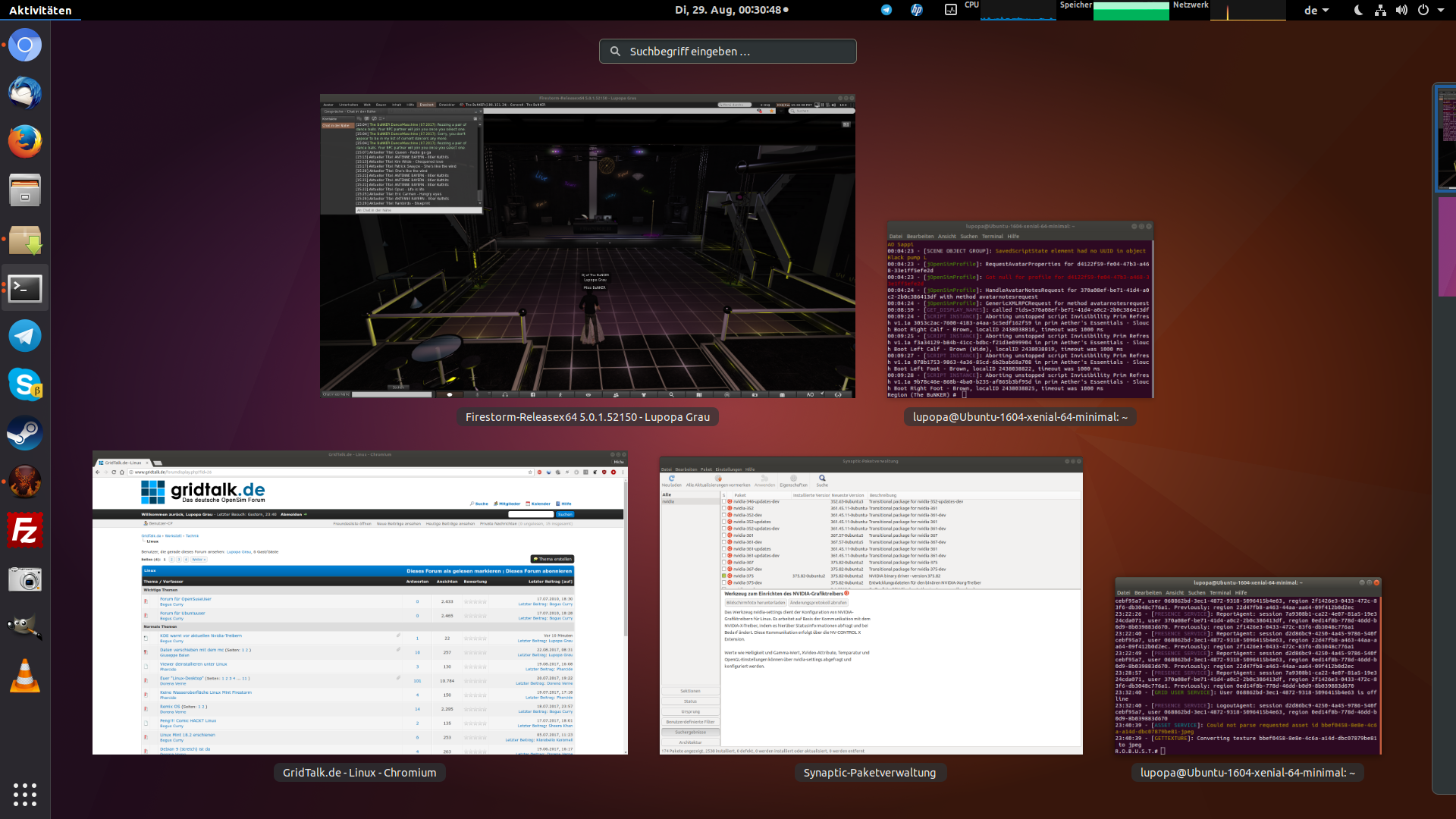Launch Telegram from the dock
Image resolution: width=1456 pixels, height=819 pixels.
point(25,336)
